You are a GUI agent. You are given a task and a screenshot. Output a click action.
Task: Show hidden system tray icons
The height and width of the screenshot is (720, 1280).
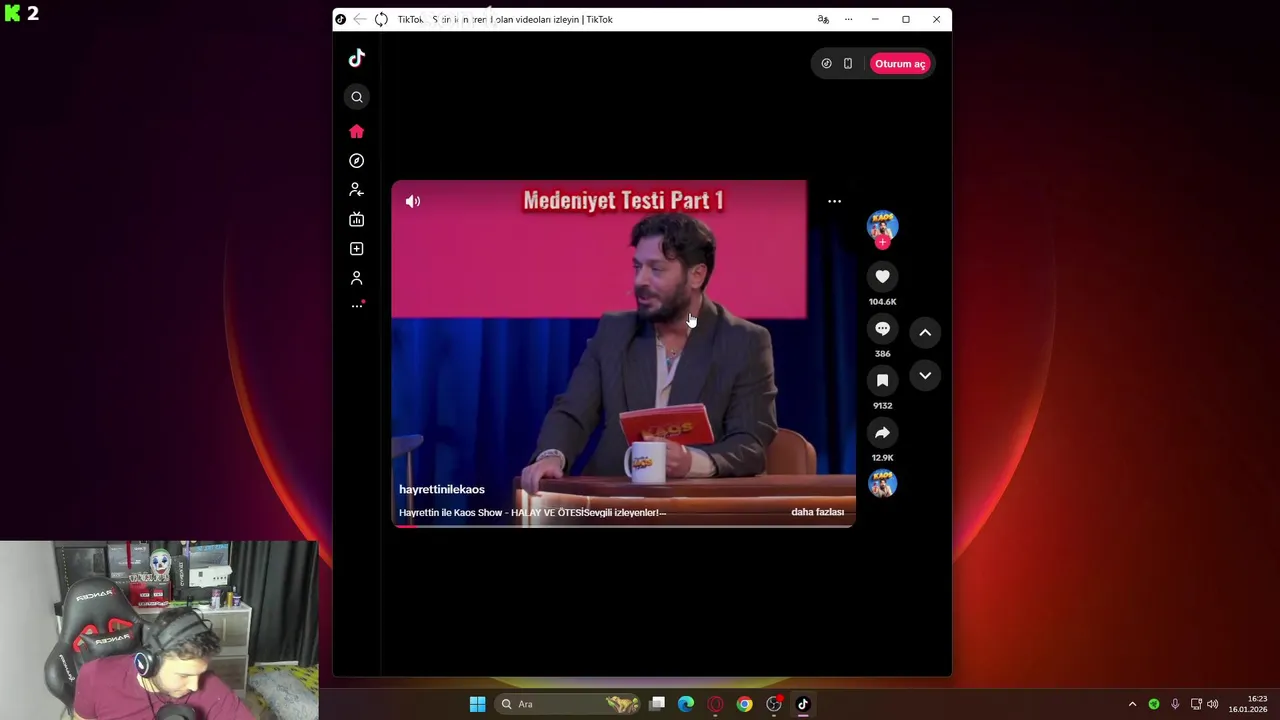[x=1132, y=704]
